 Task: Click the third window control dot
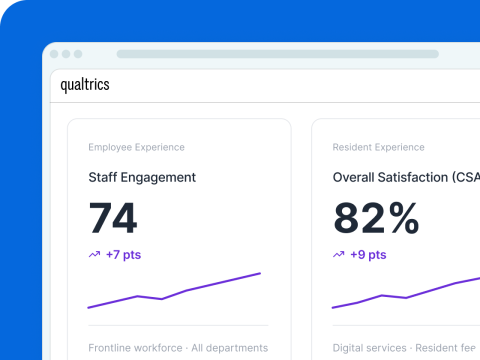[x=78, y=54]
